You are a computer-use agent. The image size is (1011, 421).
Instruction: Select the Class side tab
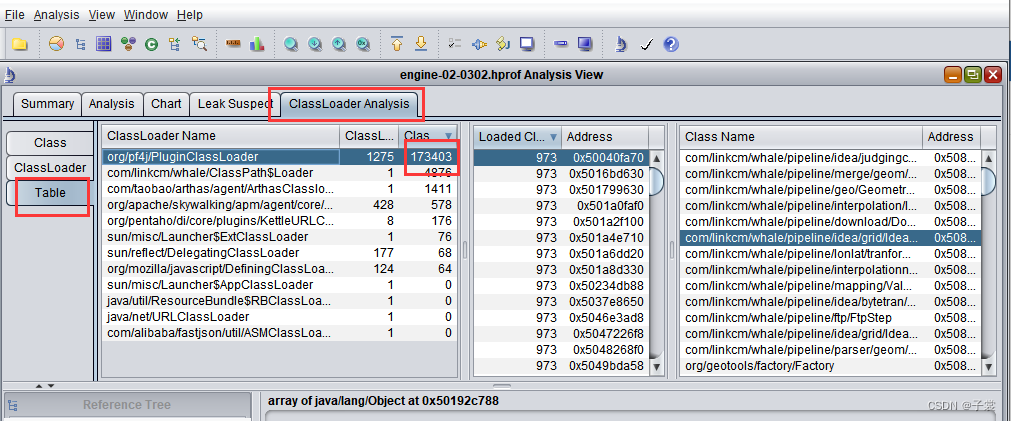coord(50,142)
